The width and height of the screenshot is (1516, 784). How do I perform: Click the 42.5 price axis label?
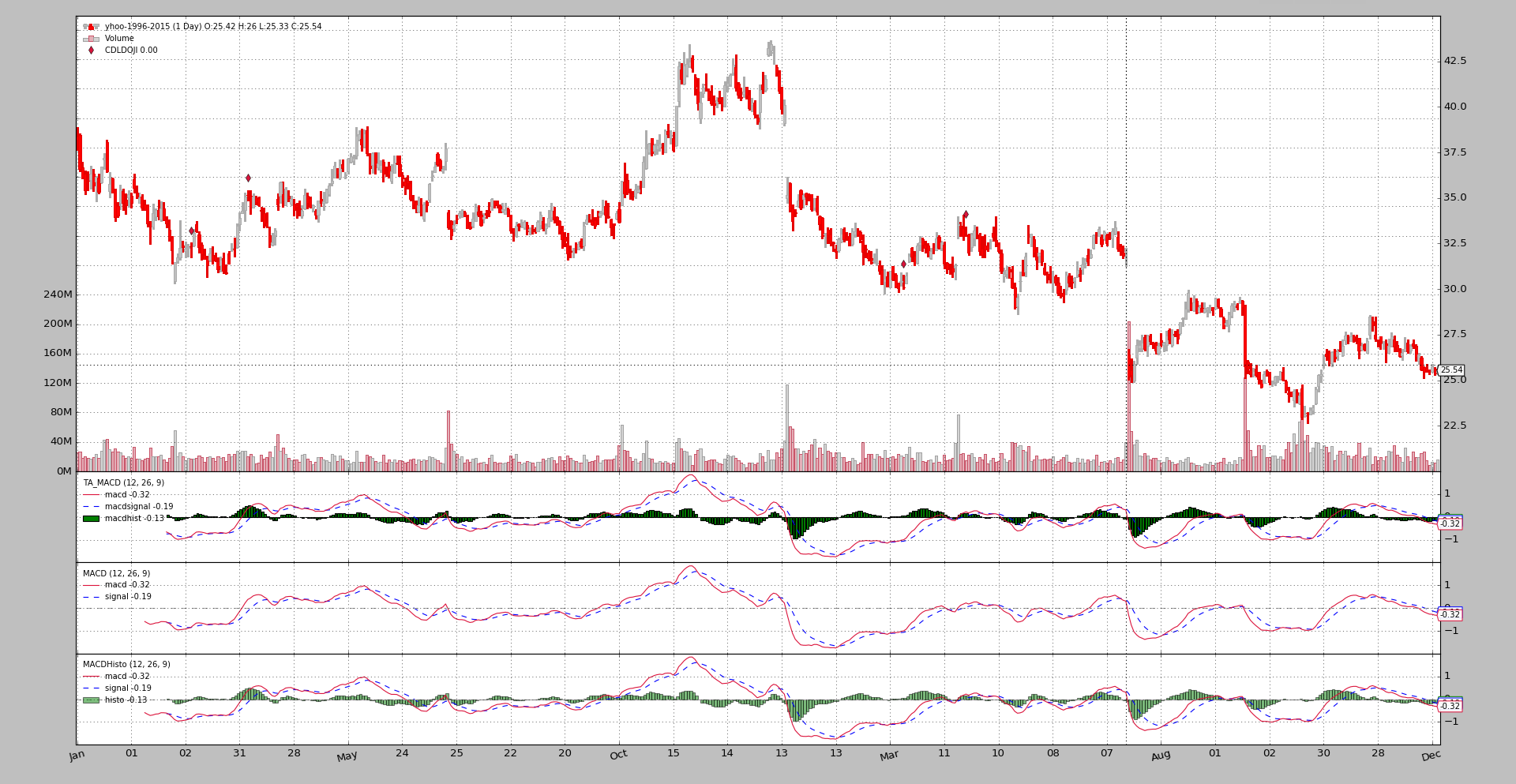pyautogui.click(x=1454, y=61)
